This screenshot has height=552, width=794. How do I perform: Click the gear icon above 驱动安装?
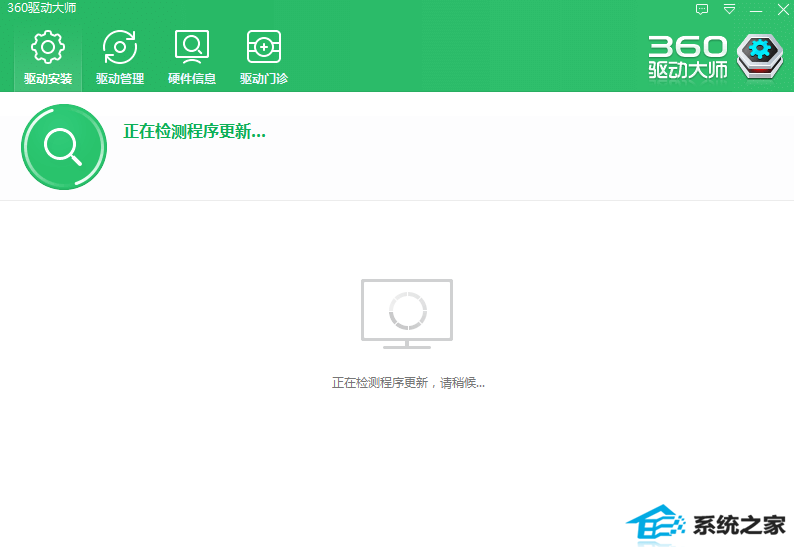[x=48, y=47]
